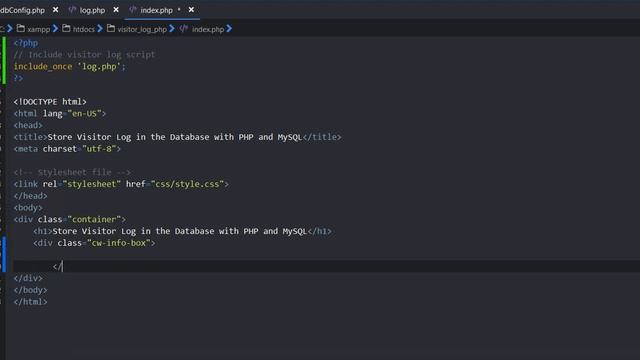Click the index.php file icon in breadcrumb
The image size is (640, 360).
(x=184, y=29)
